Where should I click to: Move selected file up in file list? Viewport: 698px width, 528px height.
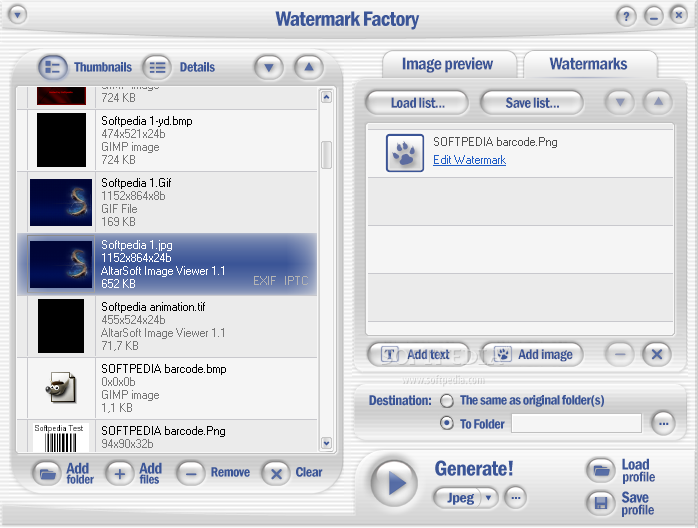click(308, 68)
